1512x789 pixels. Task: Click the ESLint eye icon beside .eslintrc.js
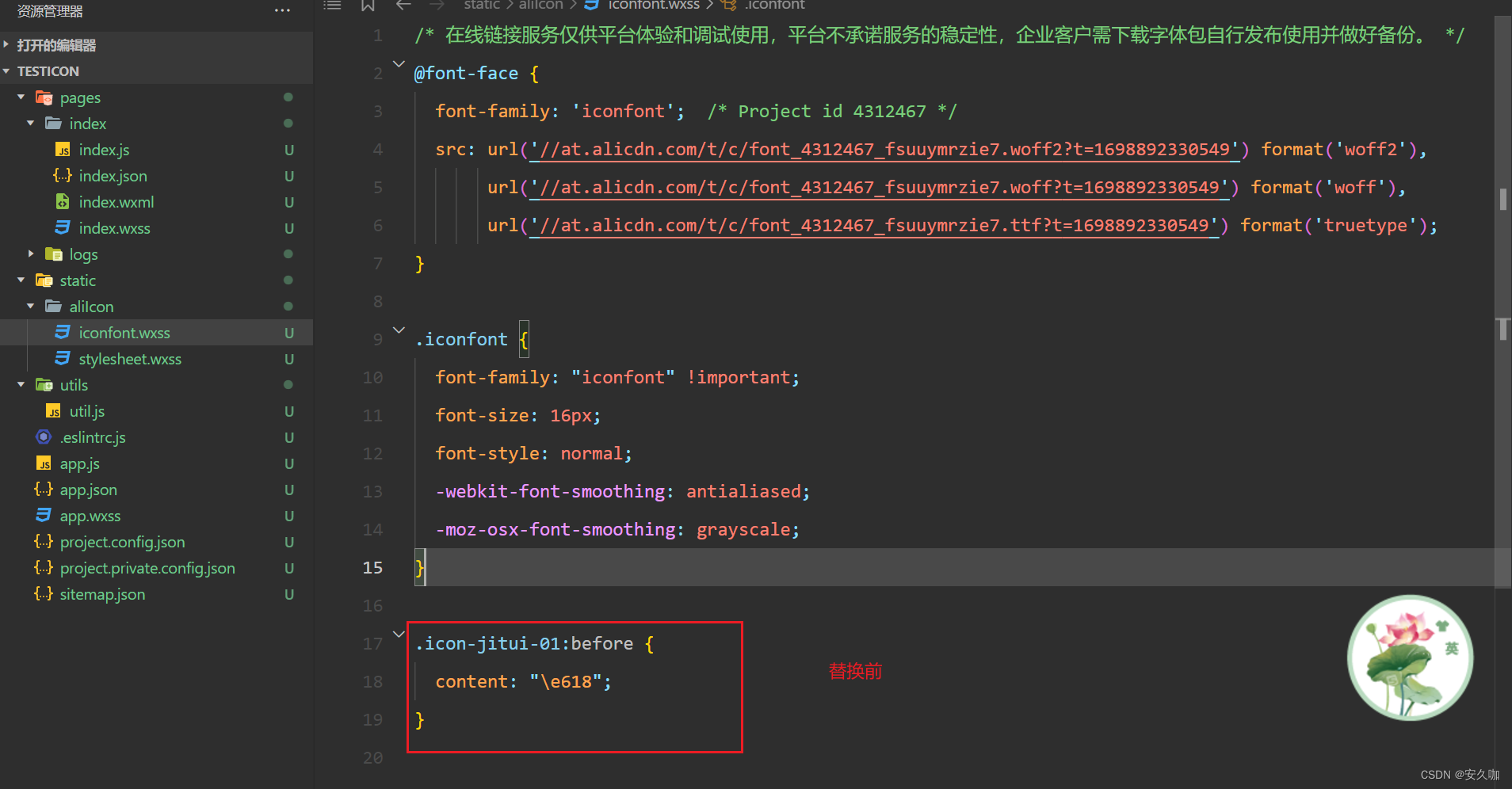(x=43, y=437)
